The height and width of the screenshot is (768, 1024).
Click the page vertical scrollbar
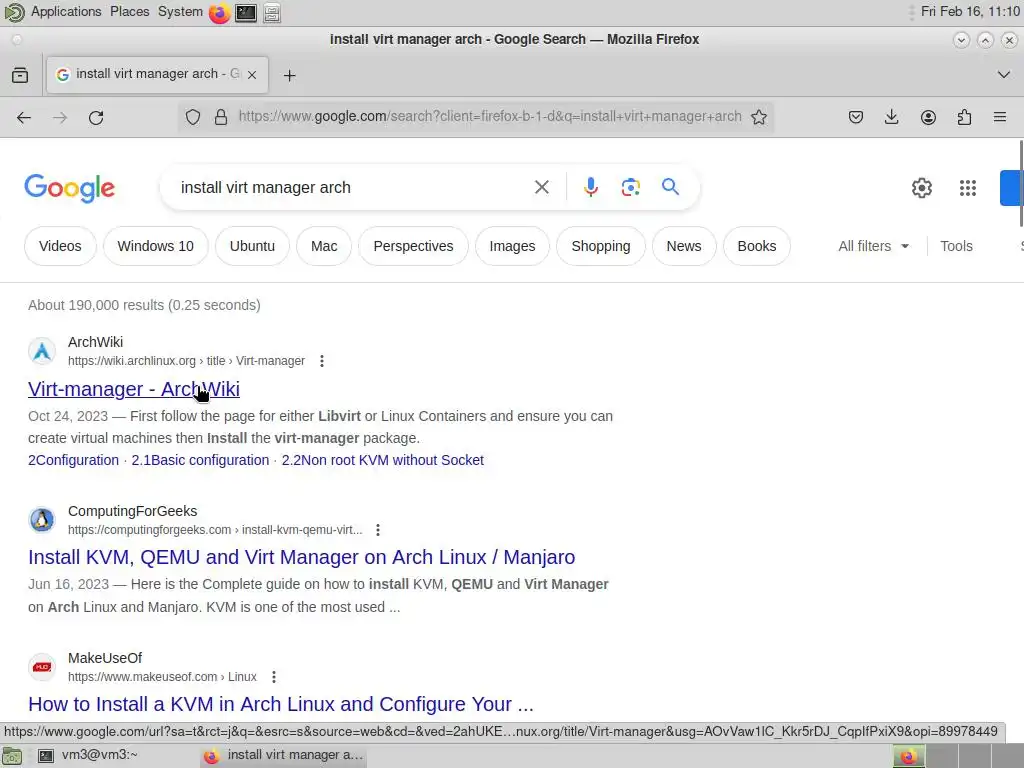pyautogui.click(x=1020, y=183)
